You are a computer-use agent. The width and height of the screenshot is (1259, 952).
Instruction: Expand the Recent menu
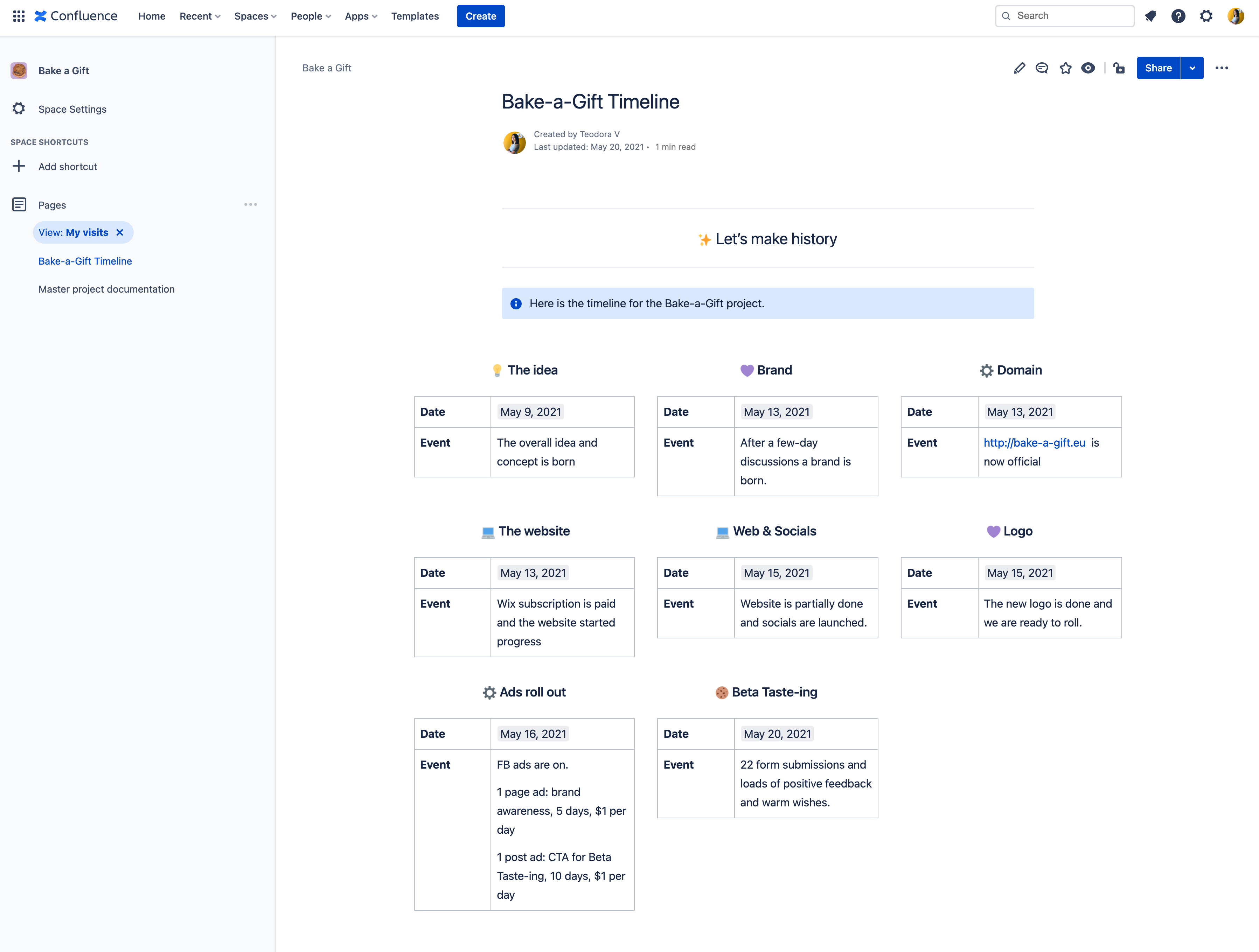(x=199, y=16)
